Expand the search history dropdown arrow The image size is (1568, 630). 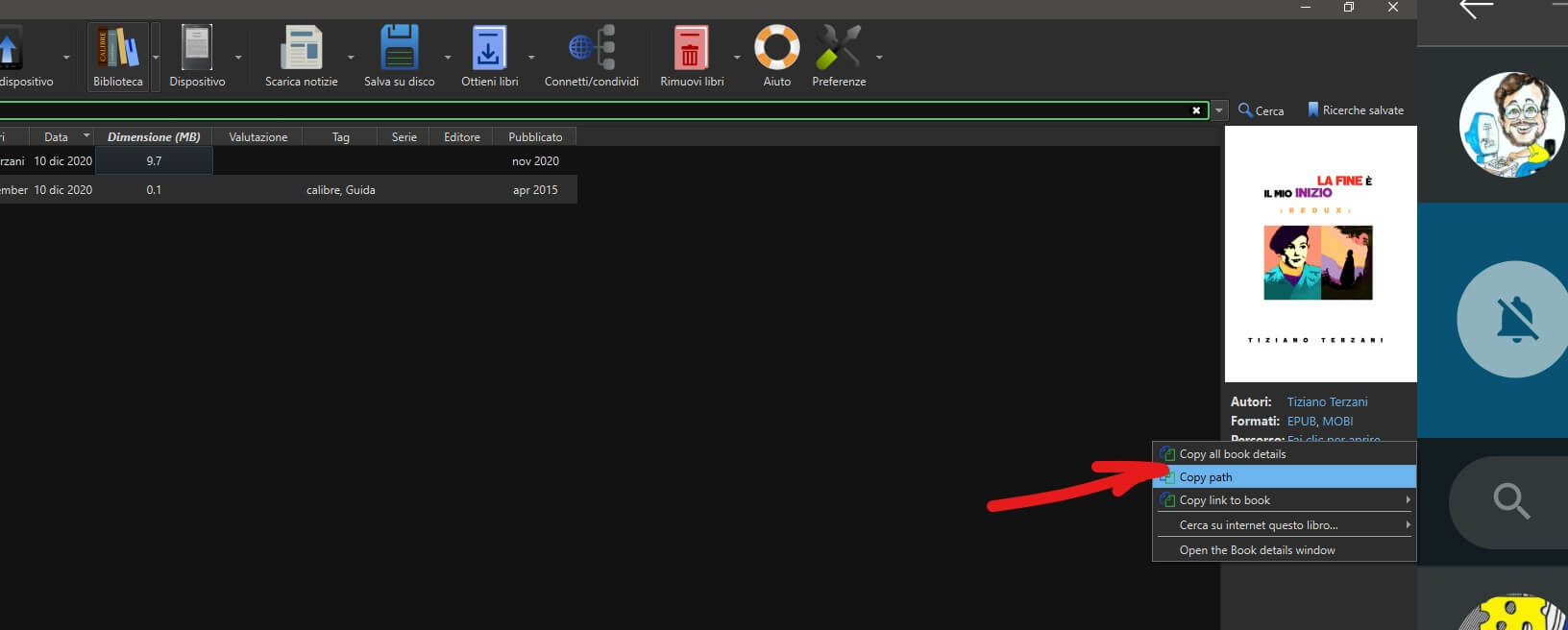pyautogui.click(x=1219, y=110)
